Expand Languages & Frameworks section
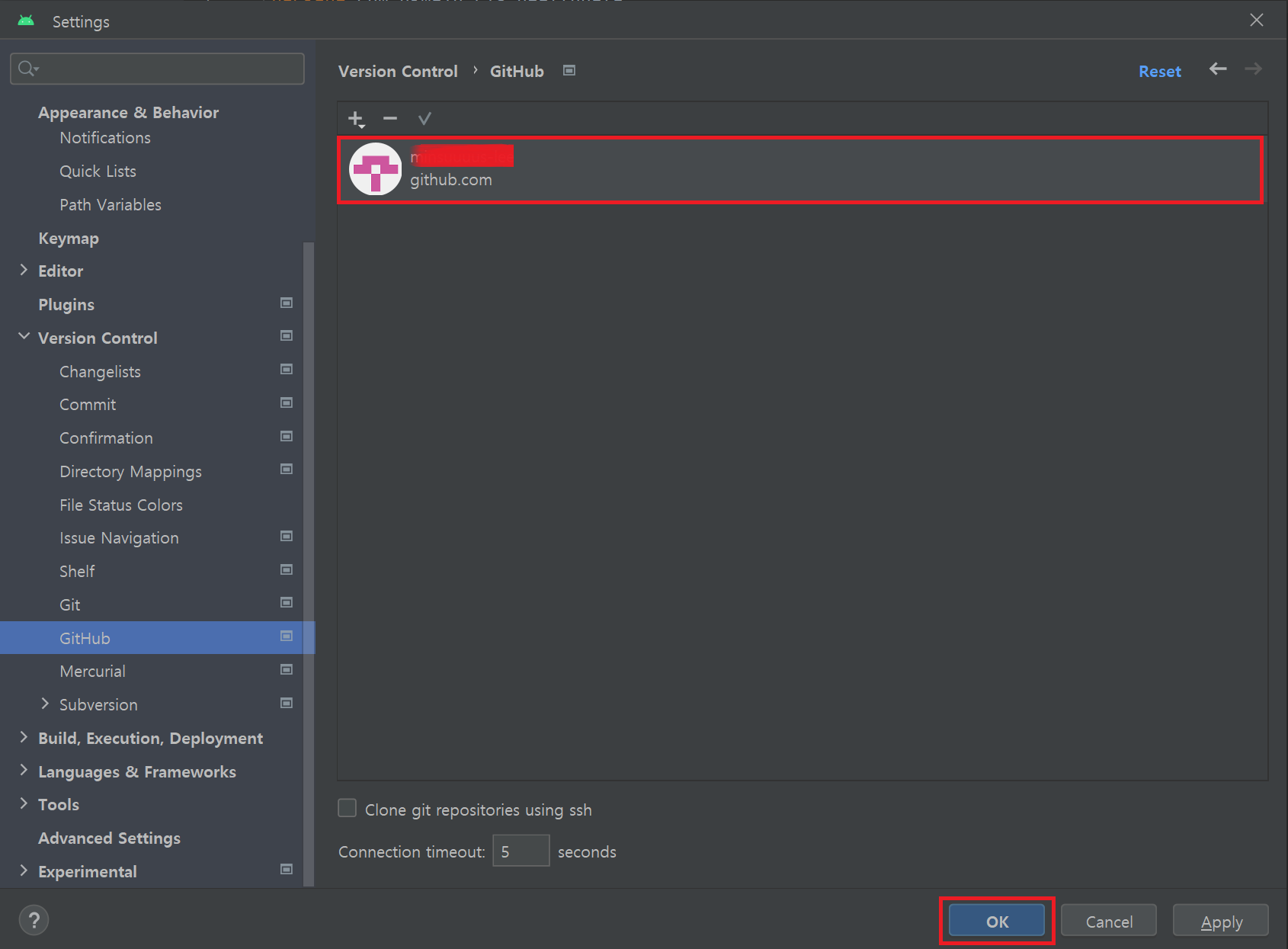 tap(24, 770)
